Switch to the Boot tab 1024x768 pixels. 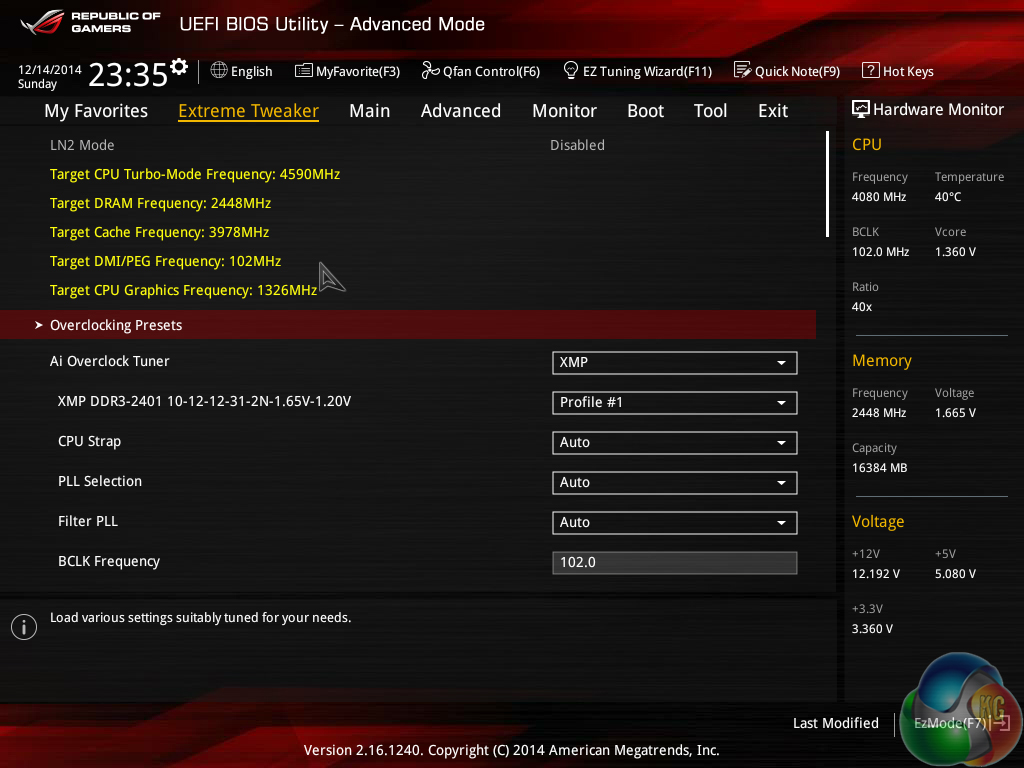tap(645, 110)
